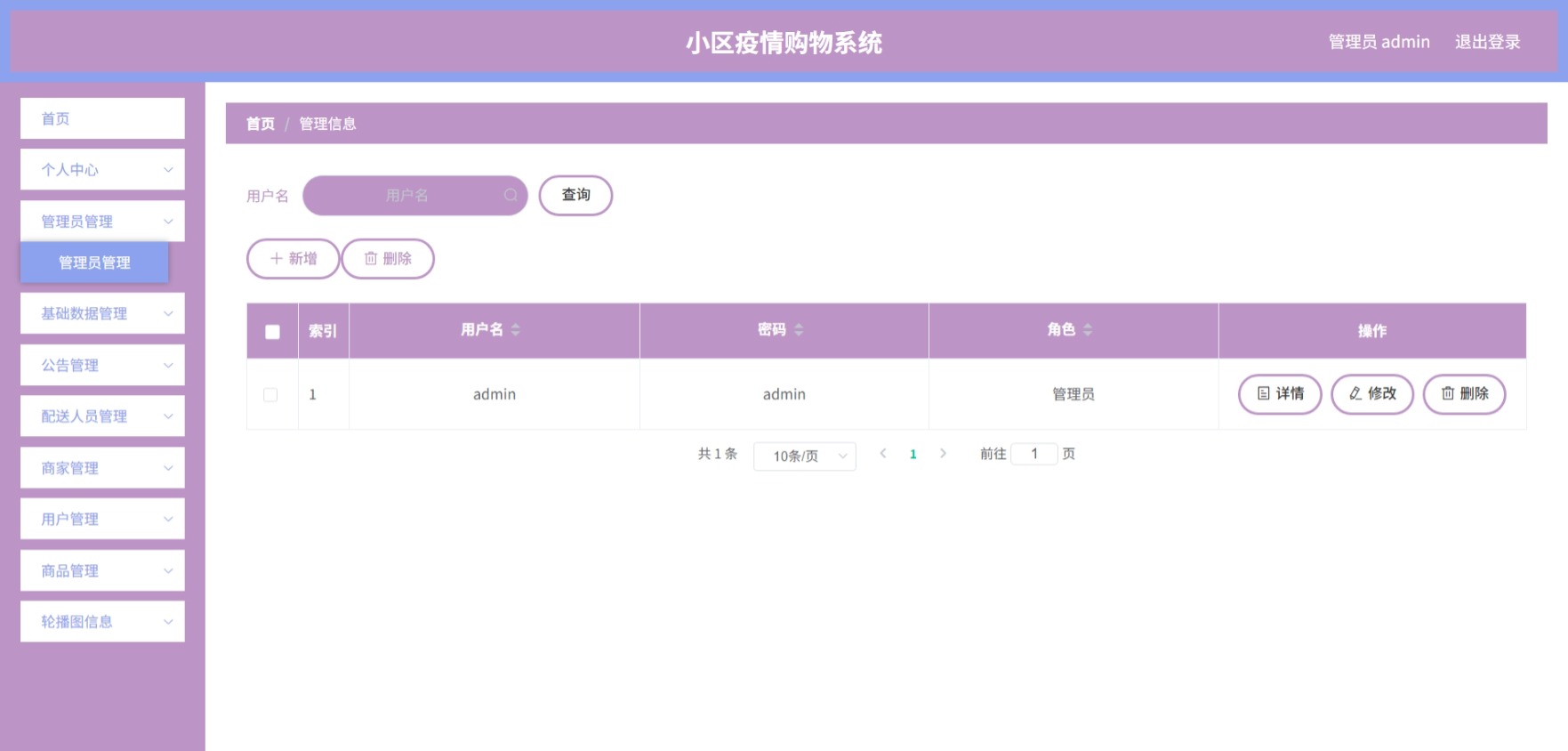1568x751 pixels.
Task: Select 管理员管理 submenu item
Action: [94, 262]
